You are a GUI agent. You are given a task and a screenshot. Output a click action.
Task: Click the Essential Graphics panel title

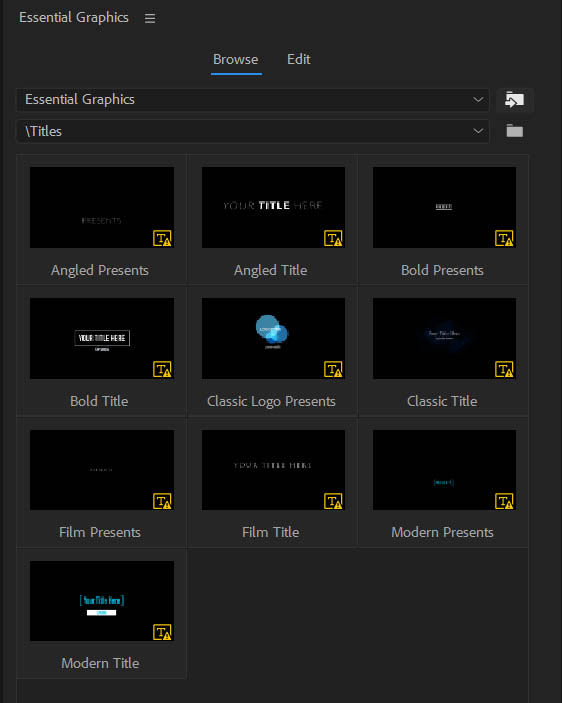[74, 17]
